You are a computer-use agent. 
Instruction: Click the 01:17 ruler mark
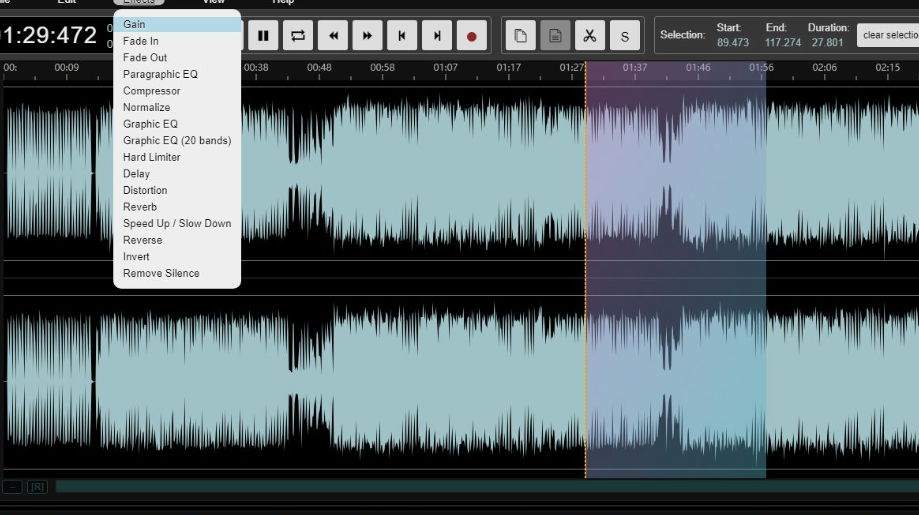[508, 67]
